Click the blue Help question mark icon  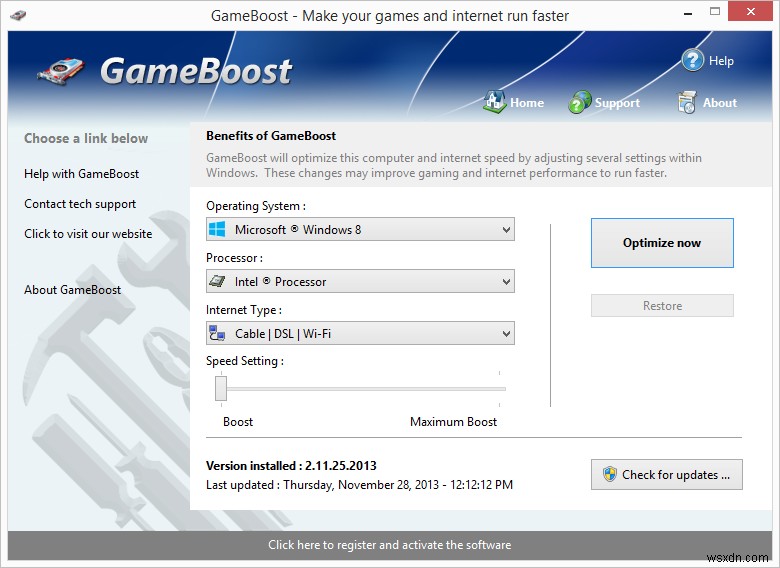(692, 60)
